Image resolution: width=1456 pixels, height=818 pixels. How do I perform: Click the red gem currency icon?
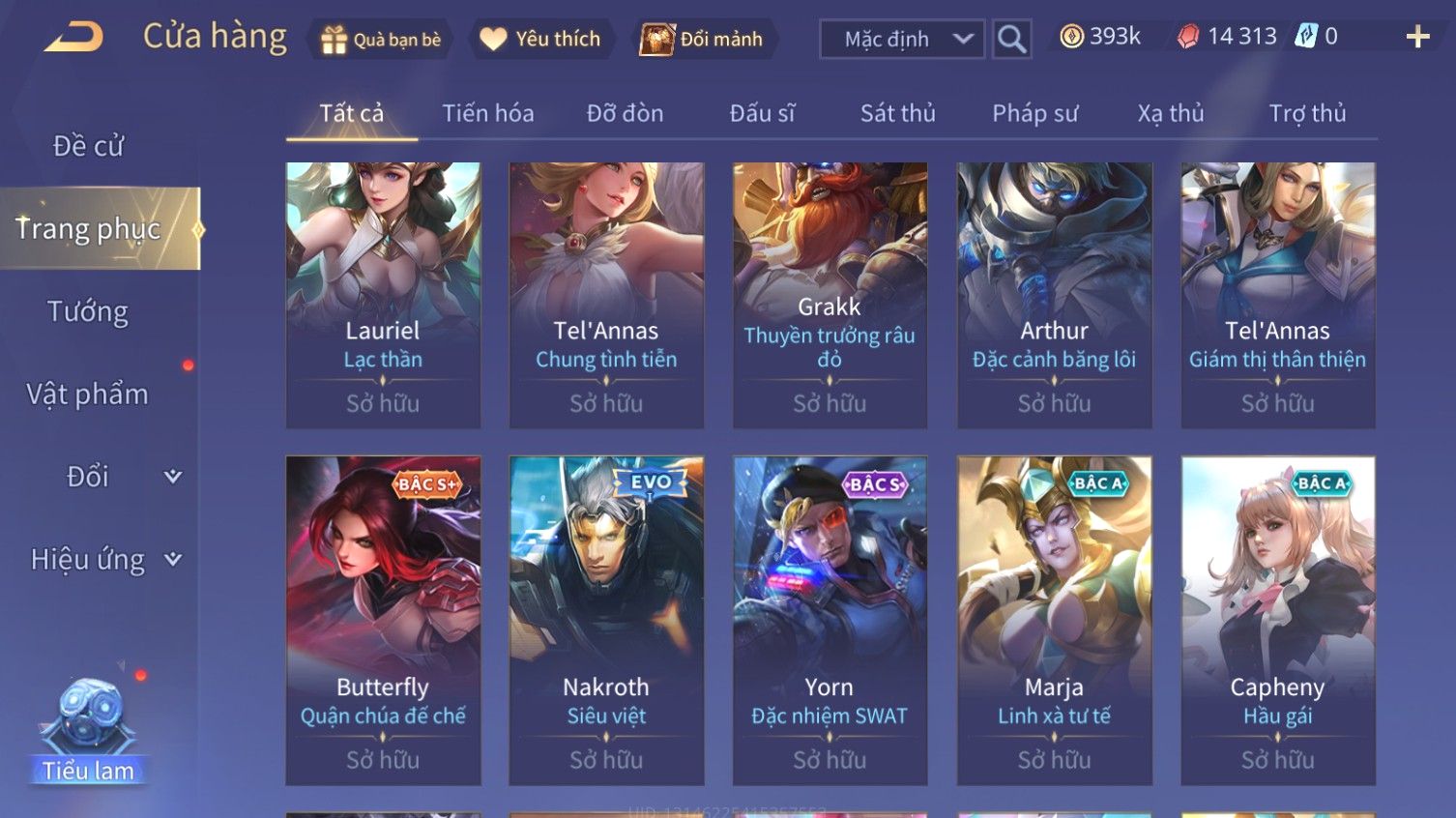point(1188,37)
